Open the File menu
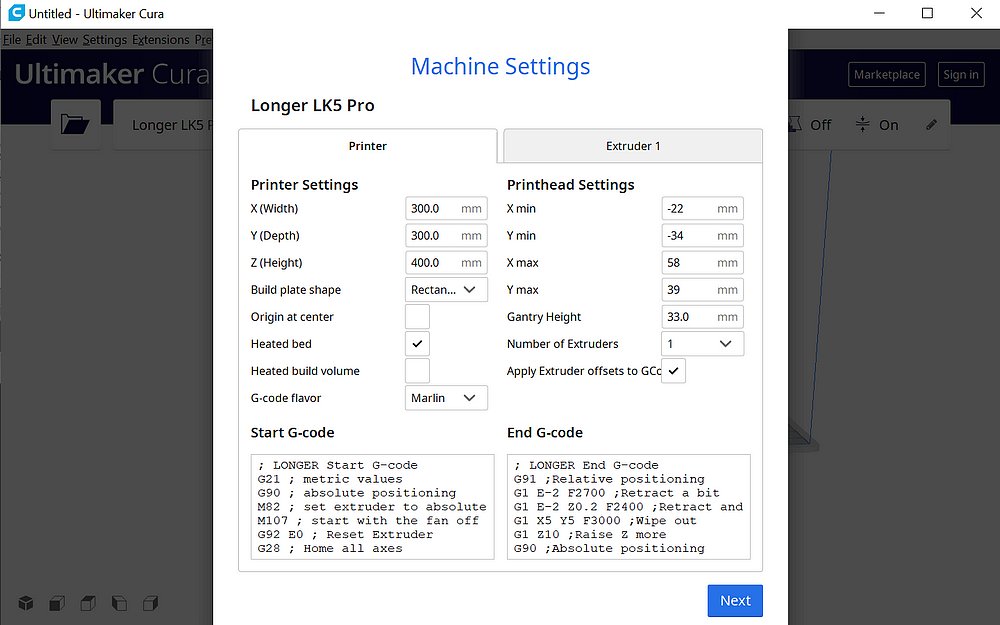1000x625 pixels. tap(11, 40)
